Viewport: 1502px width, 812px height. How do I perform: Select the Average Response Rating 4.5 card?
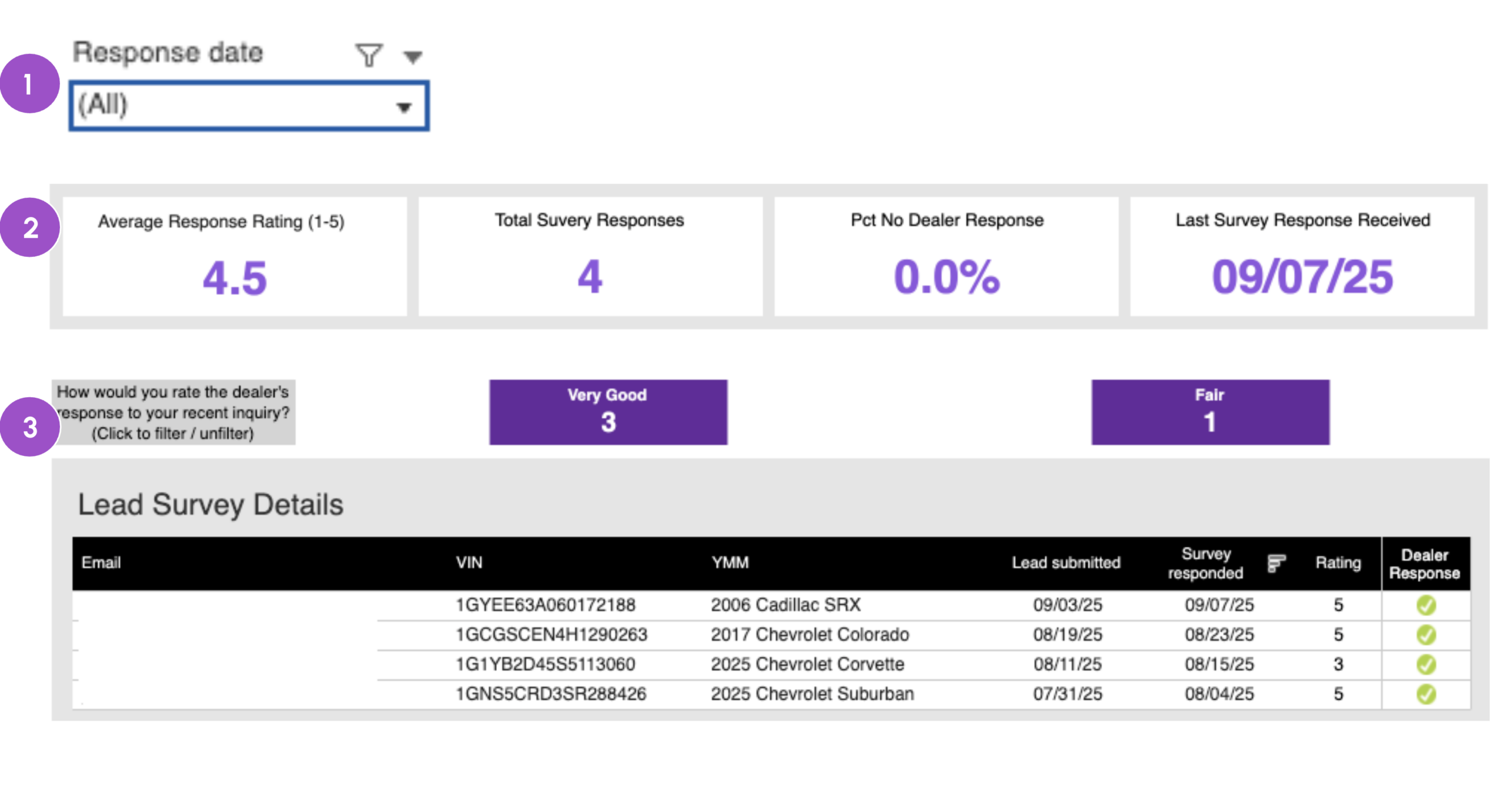[x=235, y=256]
